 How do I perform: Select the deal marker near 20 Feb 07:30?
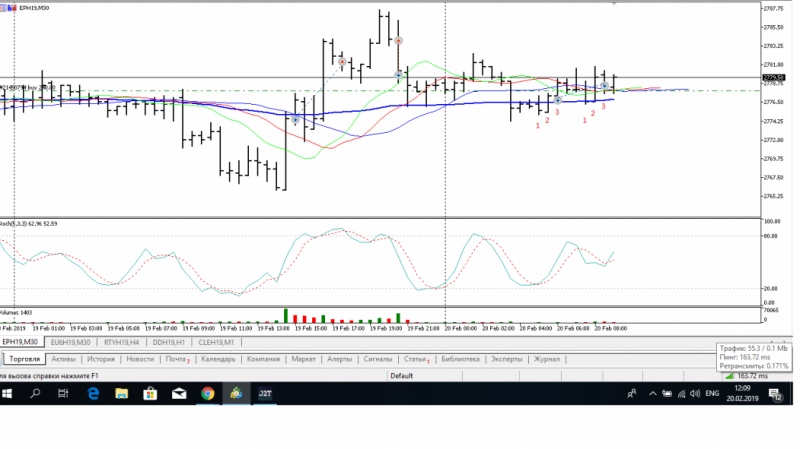point(604,86)
